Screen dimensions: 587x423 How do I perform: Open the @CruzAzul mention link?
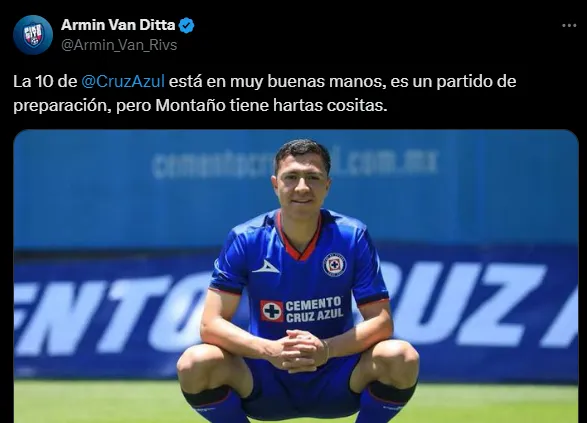point(123,81)
